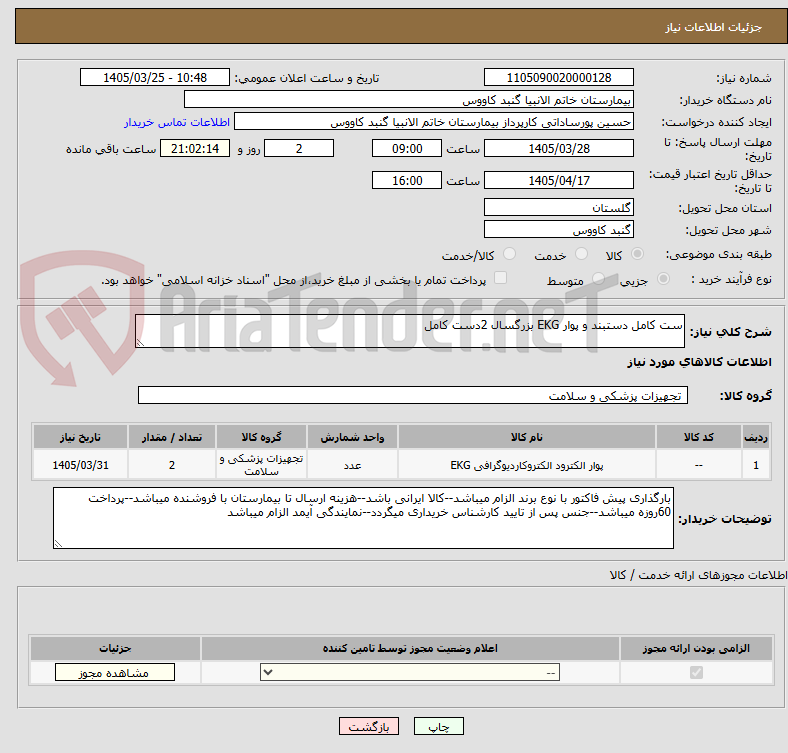Click the remaining days field showing 2
Image resolution: width=788 pixels, height=753 pixels.
pyautogui.click(x=299, y=148)
